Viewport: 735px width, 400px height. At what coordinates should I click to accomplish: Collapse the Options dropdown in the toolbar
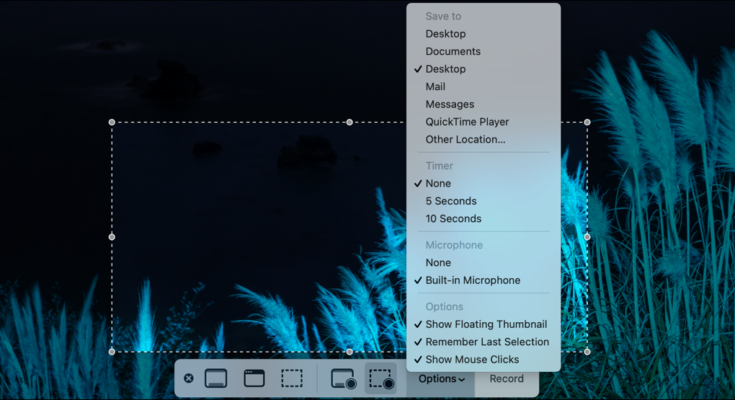pyautogui.click(x=441, y=379)
